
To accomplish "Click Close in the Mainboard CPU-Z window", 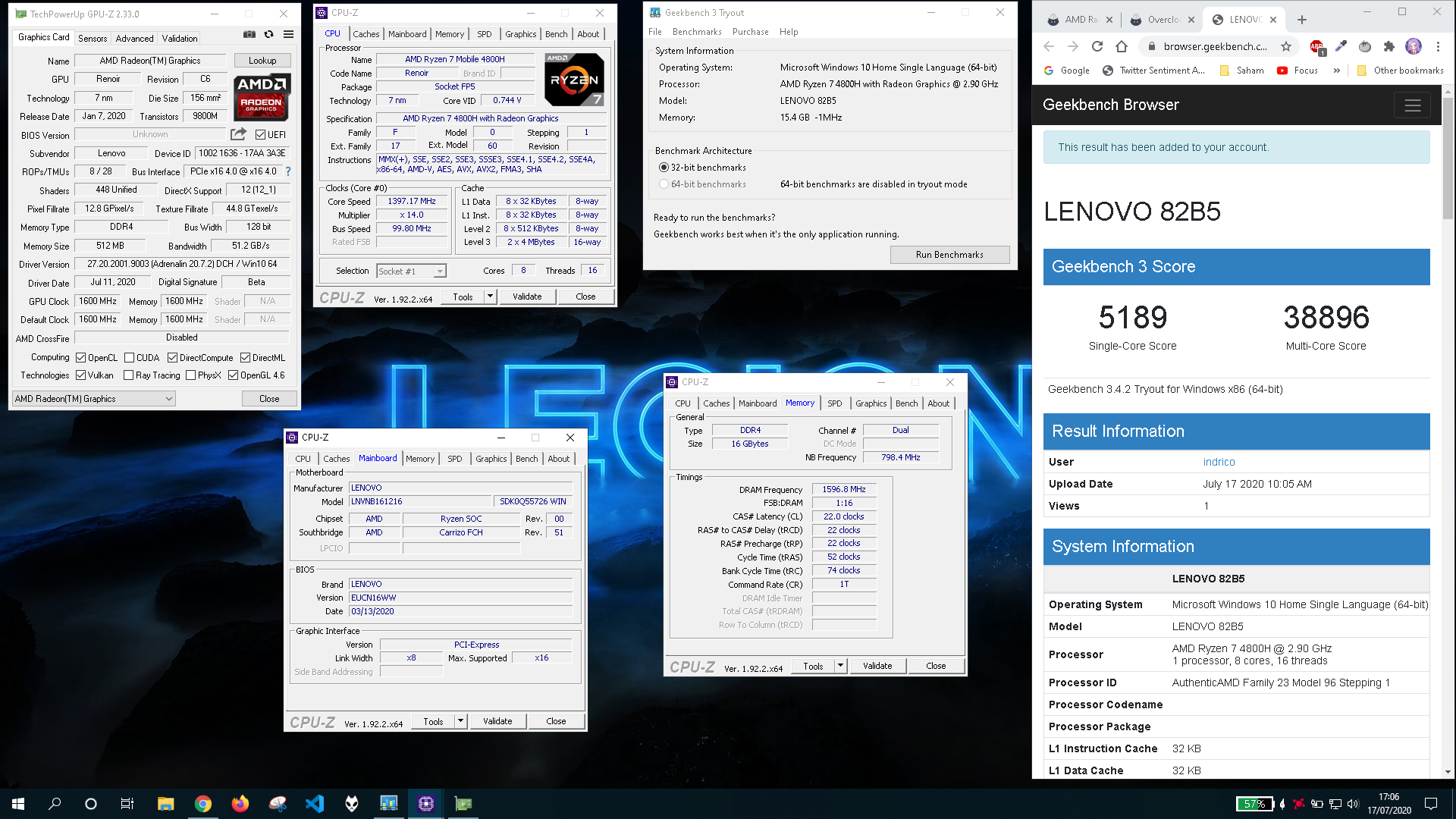I will 556,721.
